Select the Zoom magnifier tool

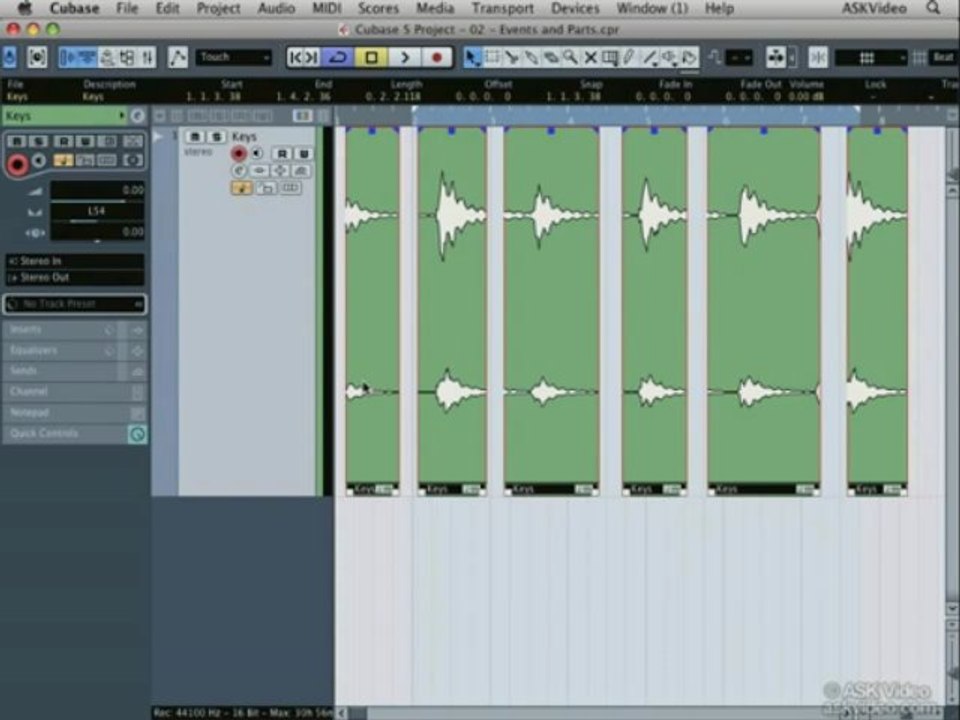(570, 58)
